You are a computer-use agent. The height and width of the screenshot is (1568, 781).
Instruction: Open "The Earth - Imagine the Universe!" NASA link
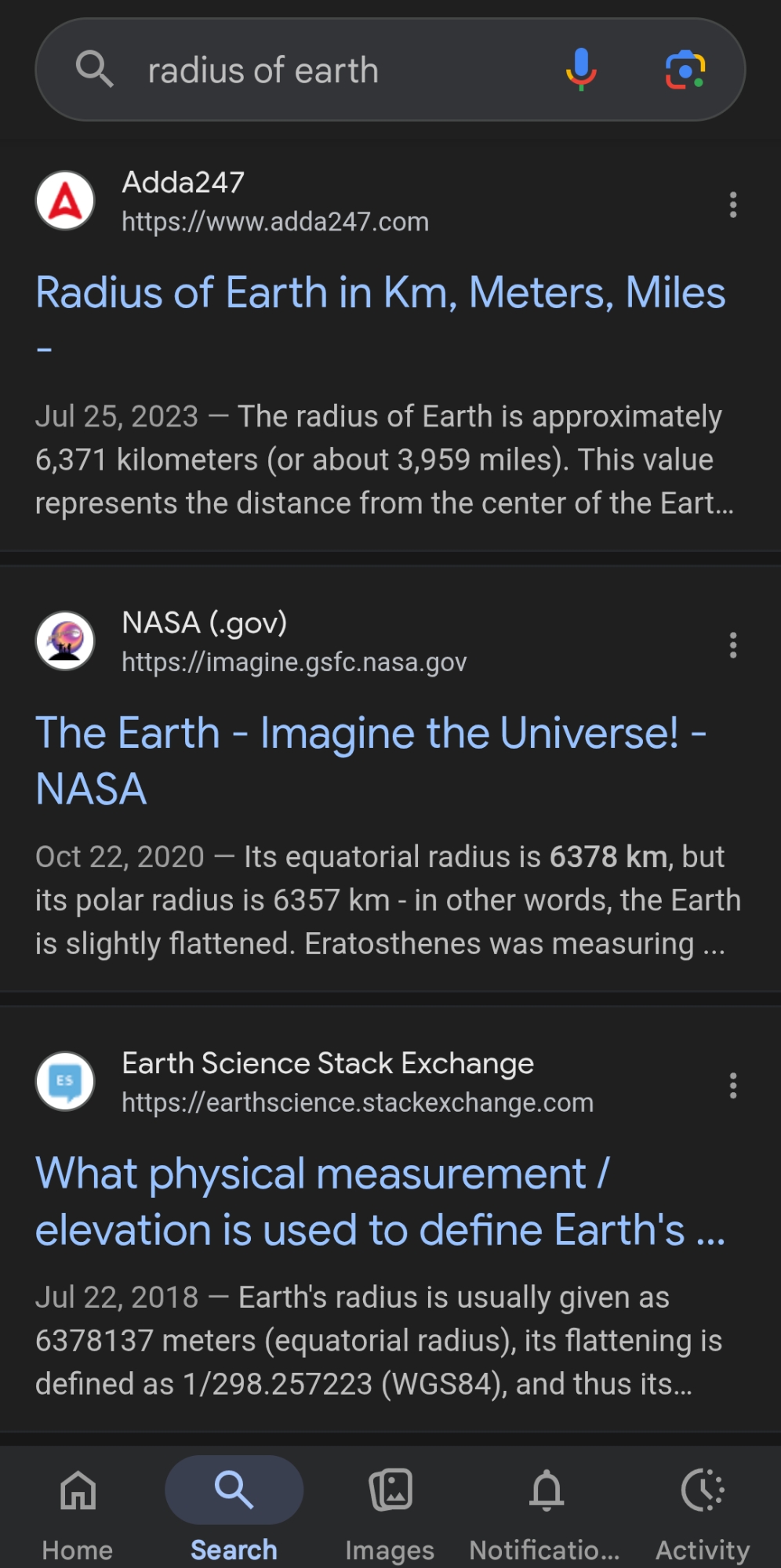(370, 735)
